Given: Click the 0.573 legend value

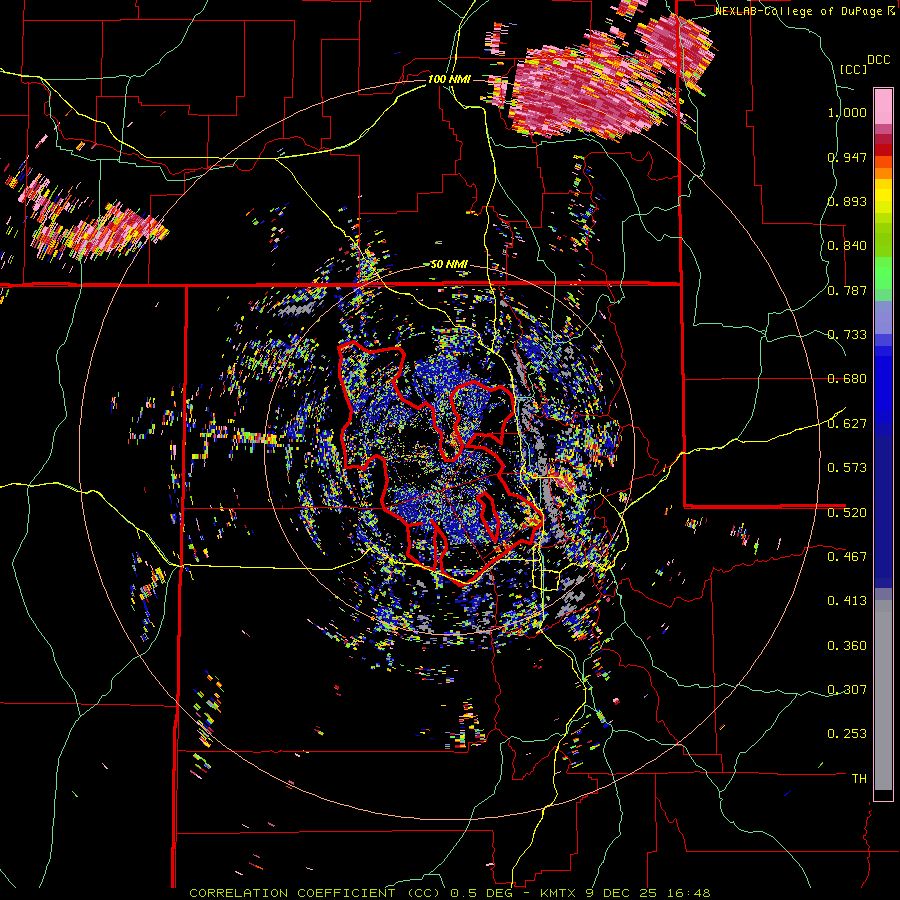Looking at the screenshot, I should click(847, 468).
